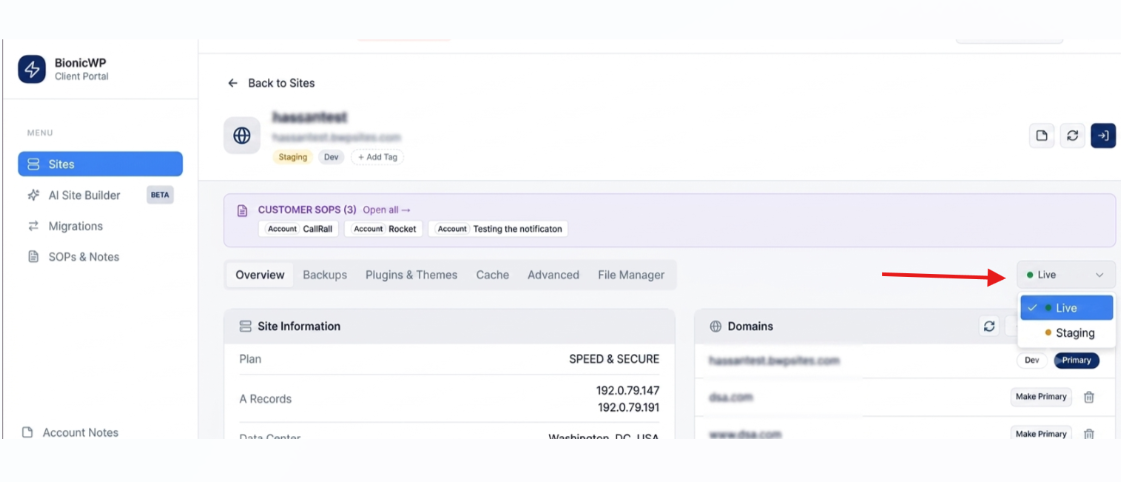Viewport: 1121px width, 482px height.
Task: Click the BETA badge beside AI Site Builder
Action: [160, 195]
